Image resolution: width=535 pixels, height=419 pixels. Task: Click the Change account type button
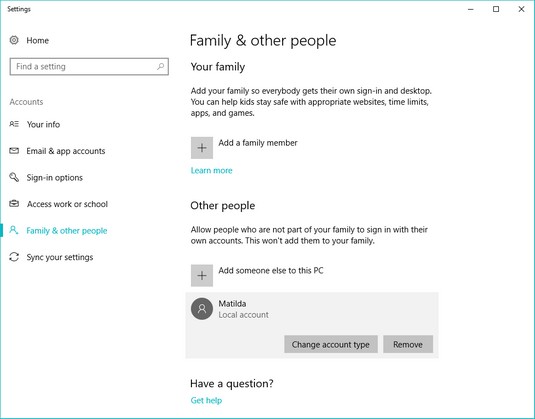[x=331, y=344]
